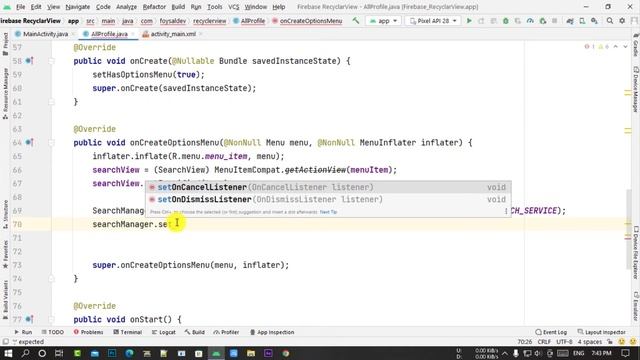This screenshot has width=640, height=360.
Task: Click the Make Project hammer icon
Action: [356, 20]
